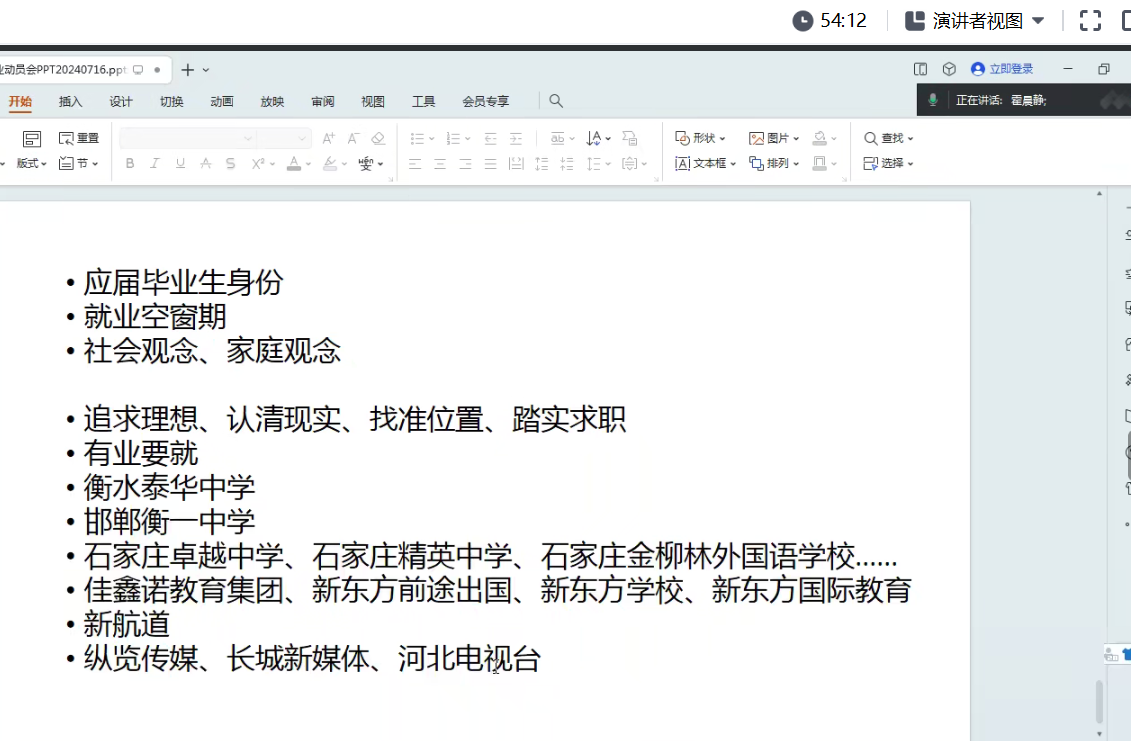Toggle italic formatting
The height and width of the screenshot is (741, 1131).
click(154, 163)
